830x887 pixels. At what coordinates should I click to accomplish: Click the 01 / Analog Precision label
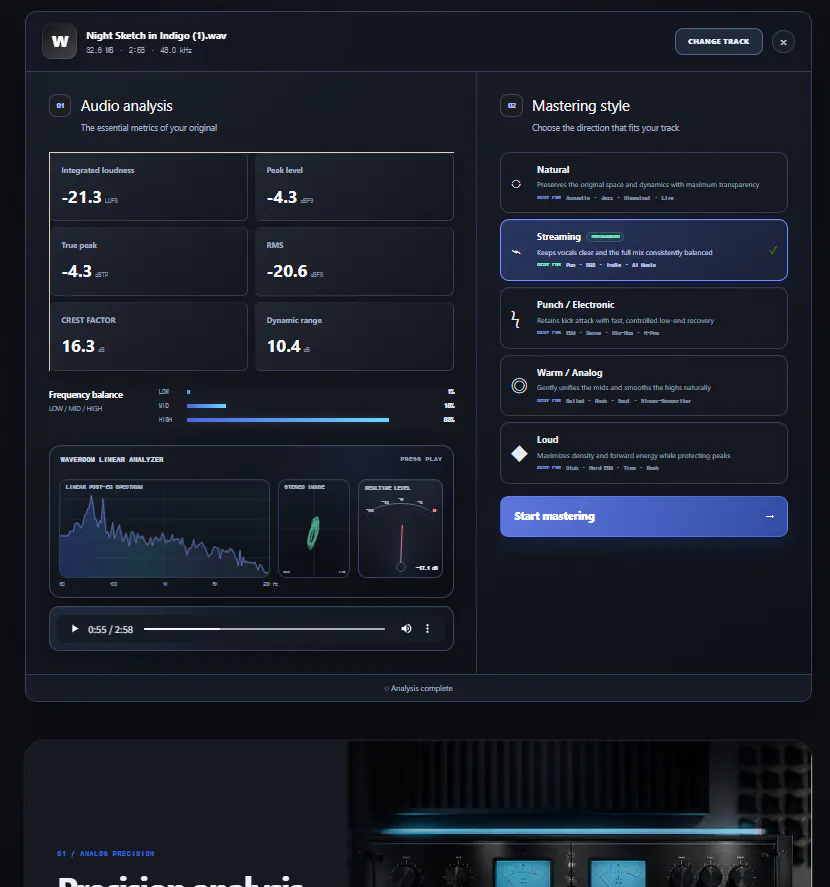(x=106, y=854)
